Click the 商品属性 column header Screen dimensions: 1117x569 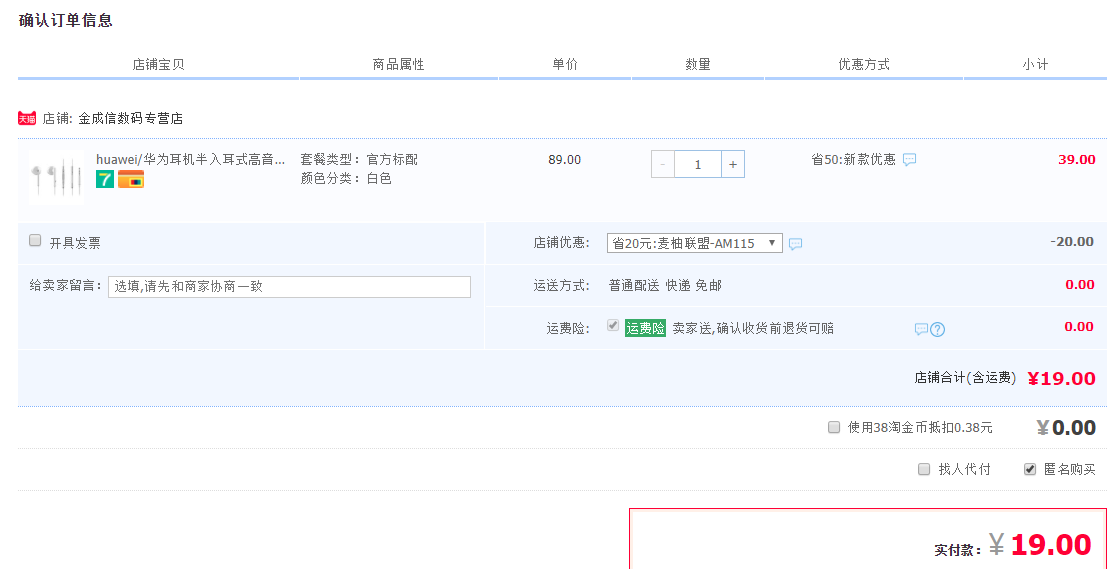click(398, 64)
